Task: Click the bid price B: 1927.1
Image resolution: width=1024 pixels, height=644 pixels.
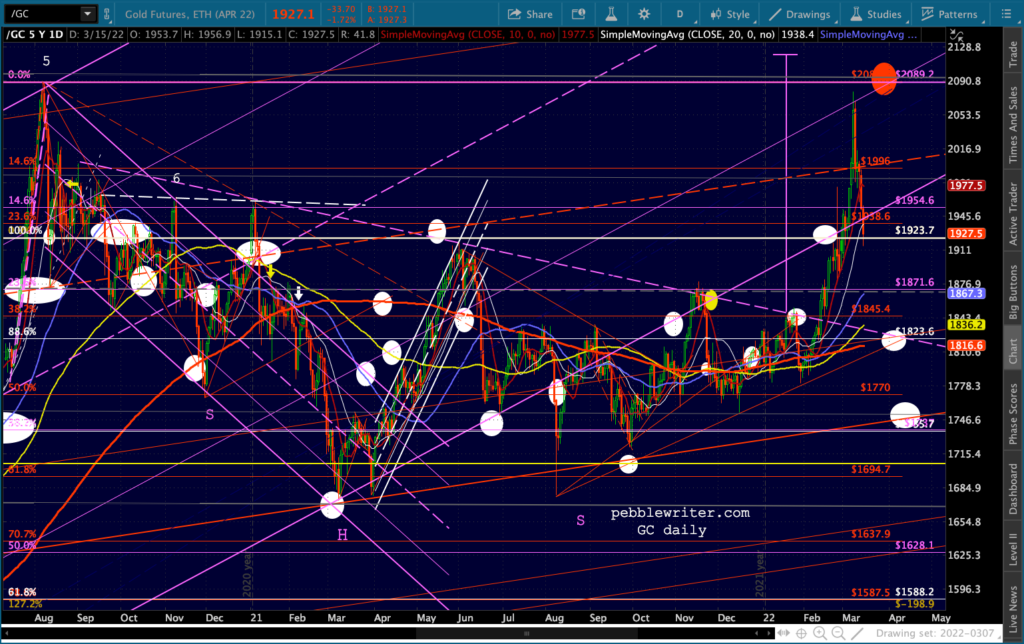Action: coord(386,9)
